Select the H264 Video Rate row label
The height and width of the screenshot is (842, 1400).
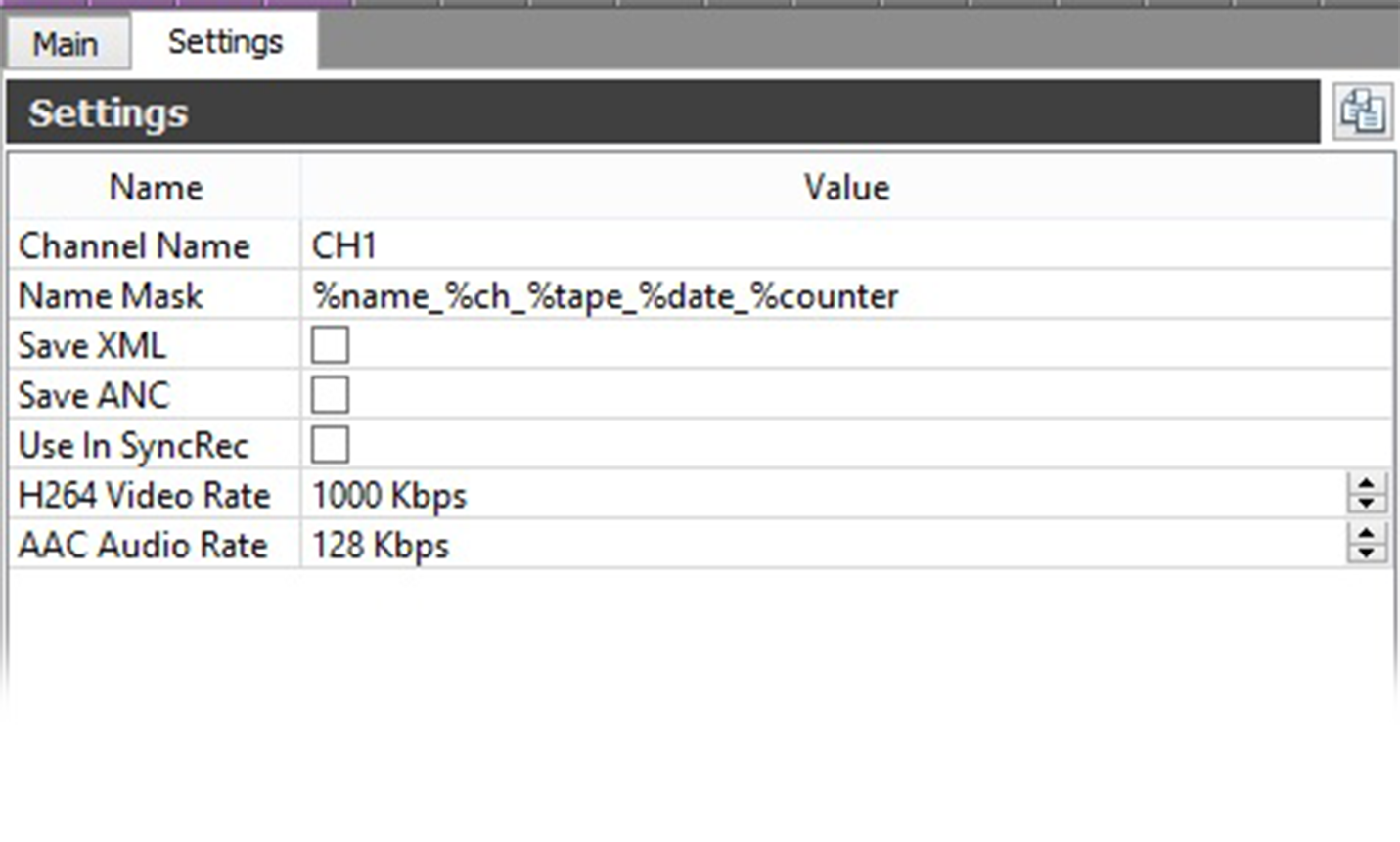(x=144, y=495)
